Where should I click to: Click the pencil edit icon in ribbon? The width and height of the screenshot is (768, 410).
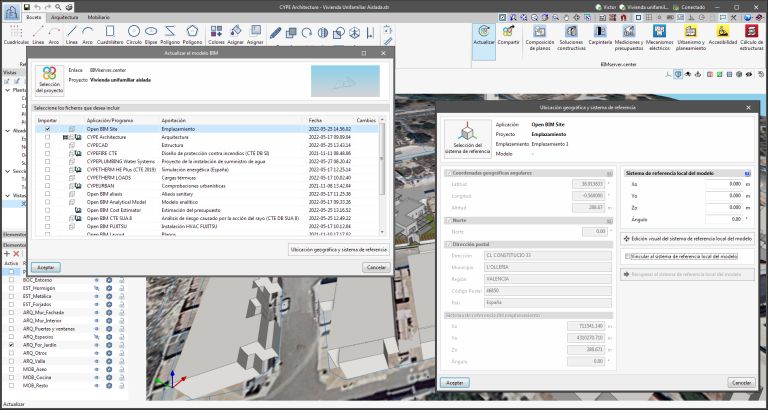[x=275, y=33]
